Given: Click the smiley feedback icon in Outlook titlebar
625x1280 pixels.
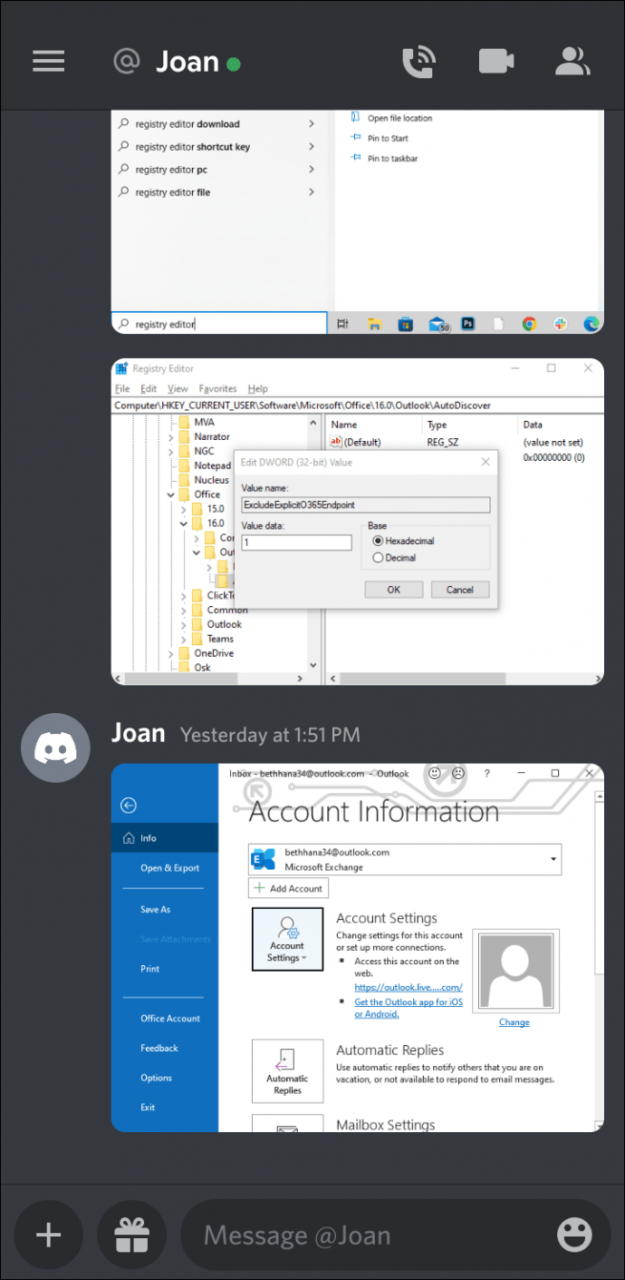Looking at the screenshot, I should [x=434, y=773].
